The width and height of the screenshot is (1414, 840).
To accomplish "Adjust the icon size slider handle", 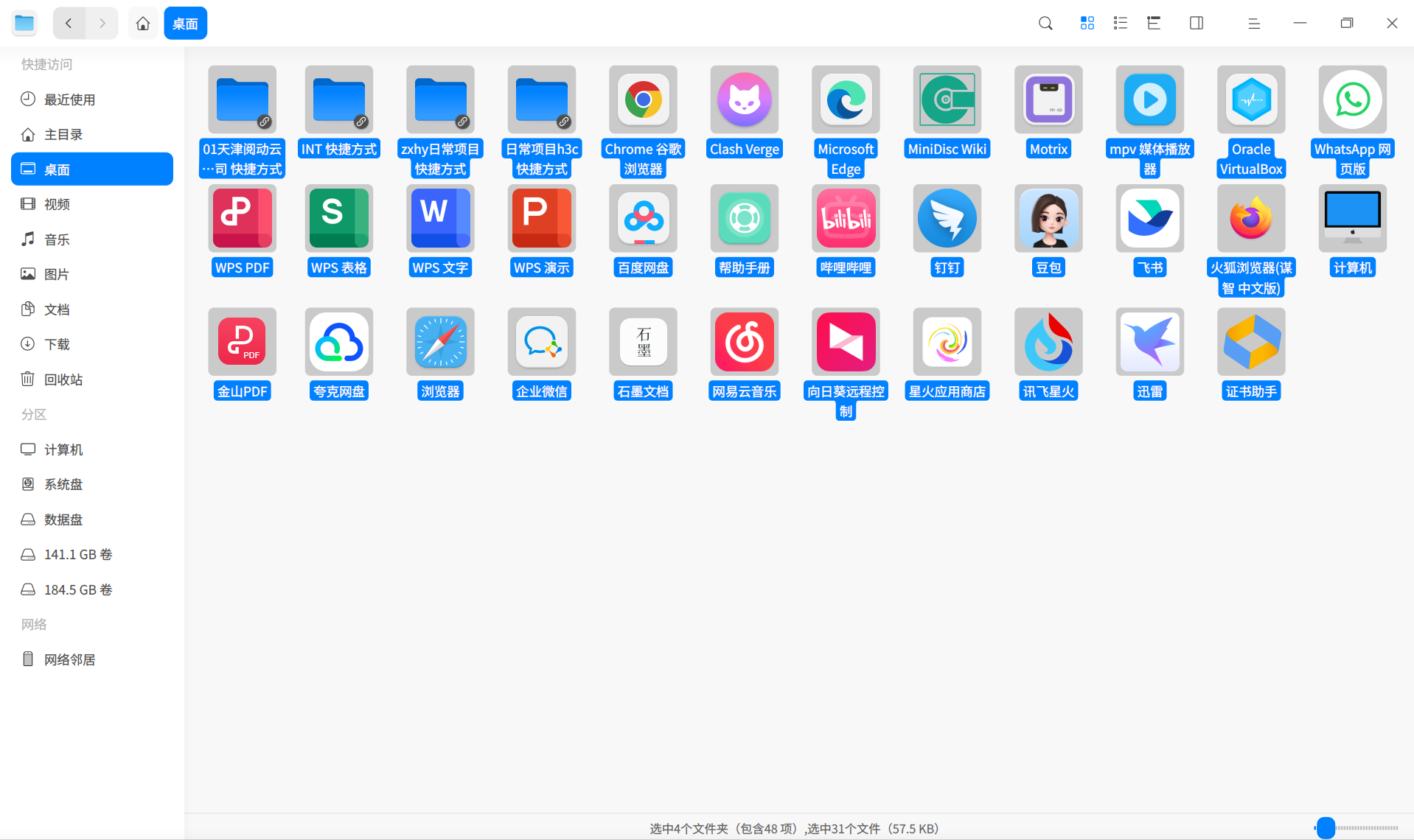I will pyautogui.click(x=1326, y=828).
